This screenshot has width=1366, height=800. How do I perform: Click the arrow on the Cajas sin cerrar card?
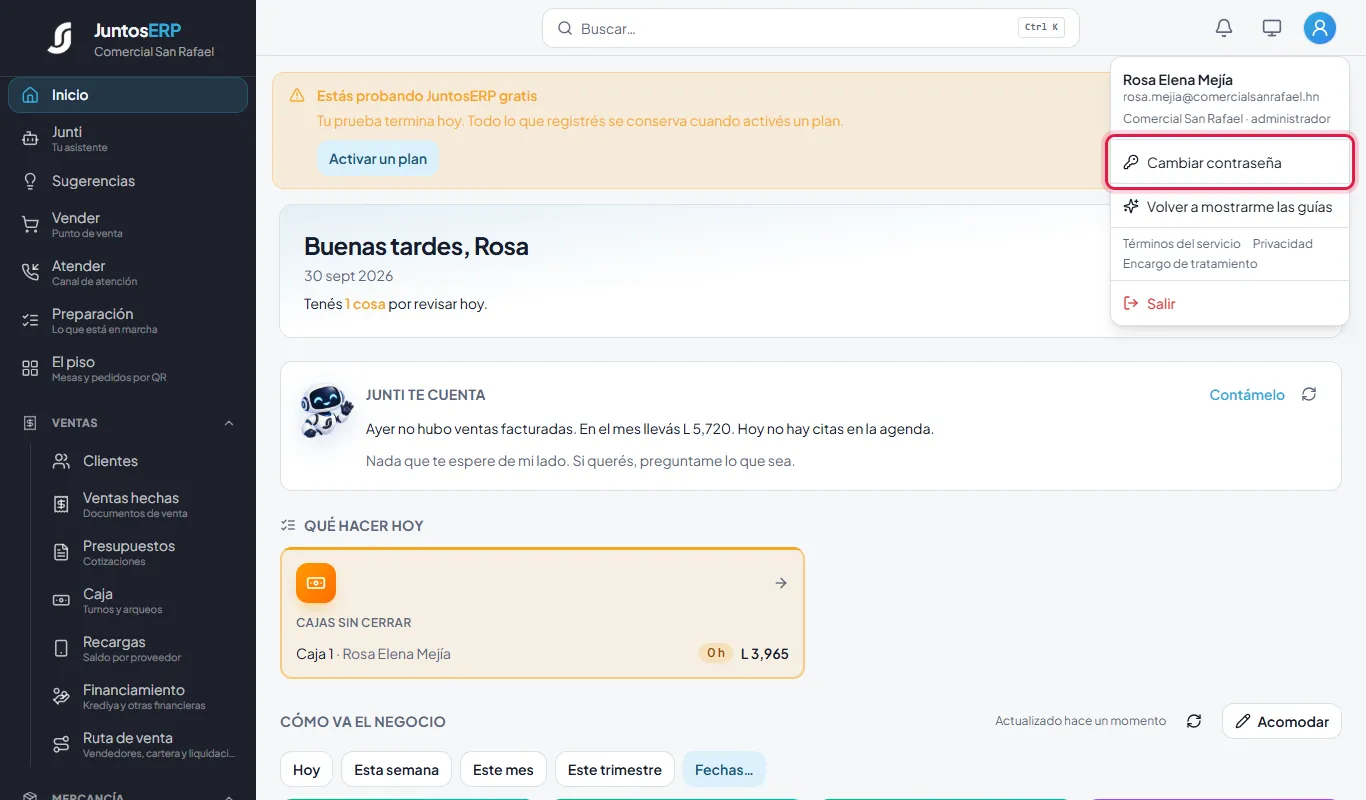coord(781,583)
